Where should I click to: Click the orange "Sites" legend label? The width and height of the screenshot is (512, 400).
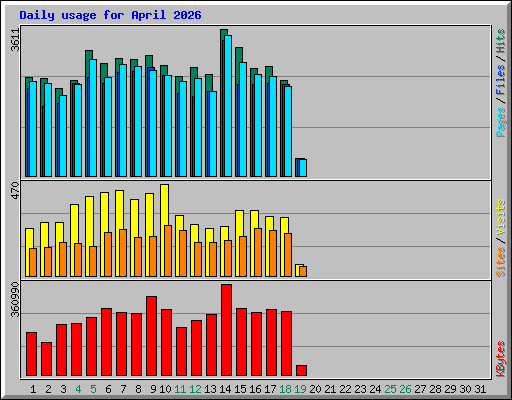[500, 262]
